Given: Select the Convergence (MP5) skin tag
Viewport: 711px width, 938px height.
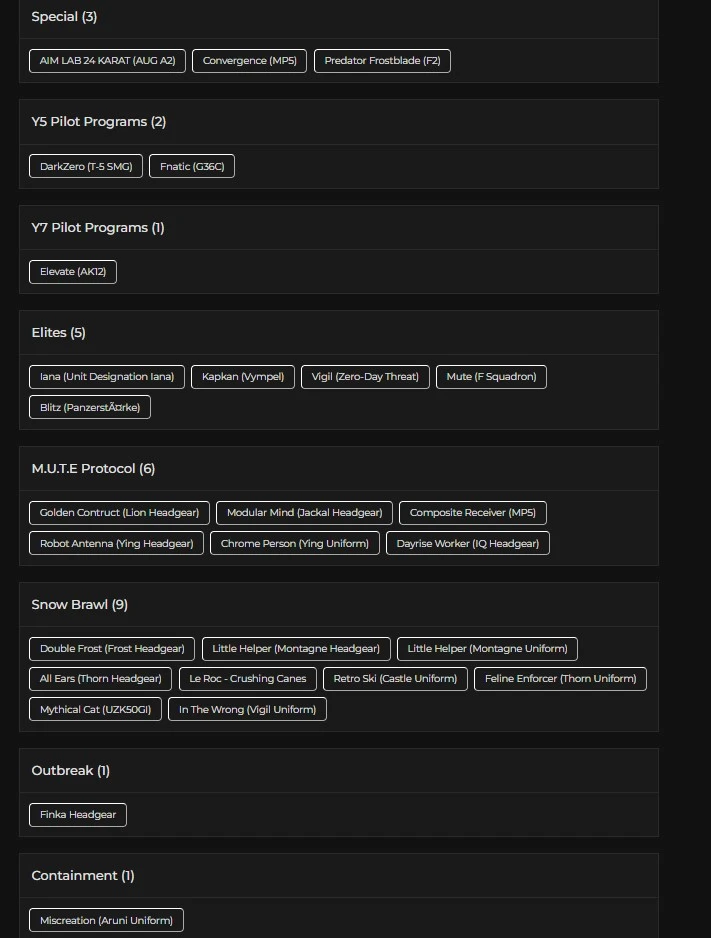Looking at the screenshot, I should tap(249, 61).
